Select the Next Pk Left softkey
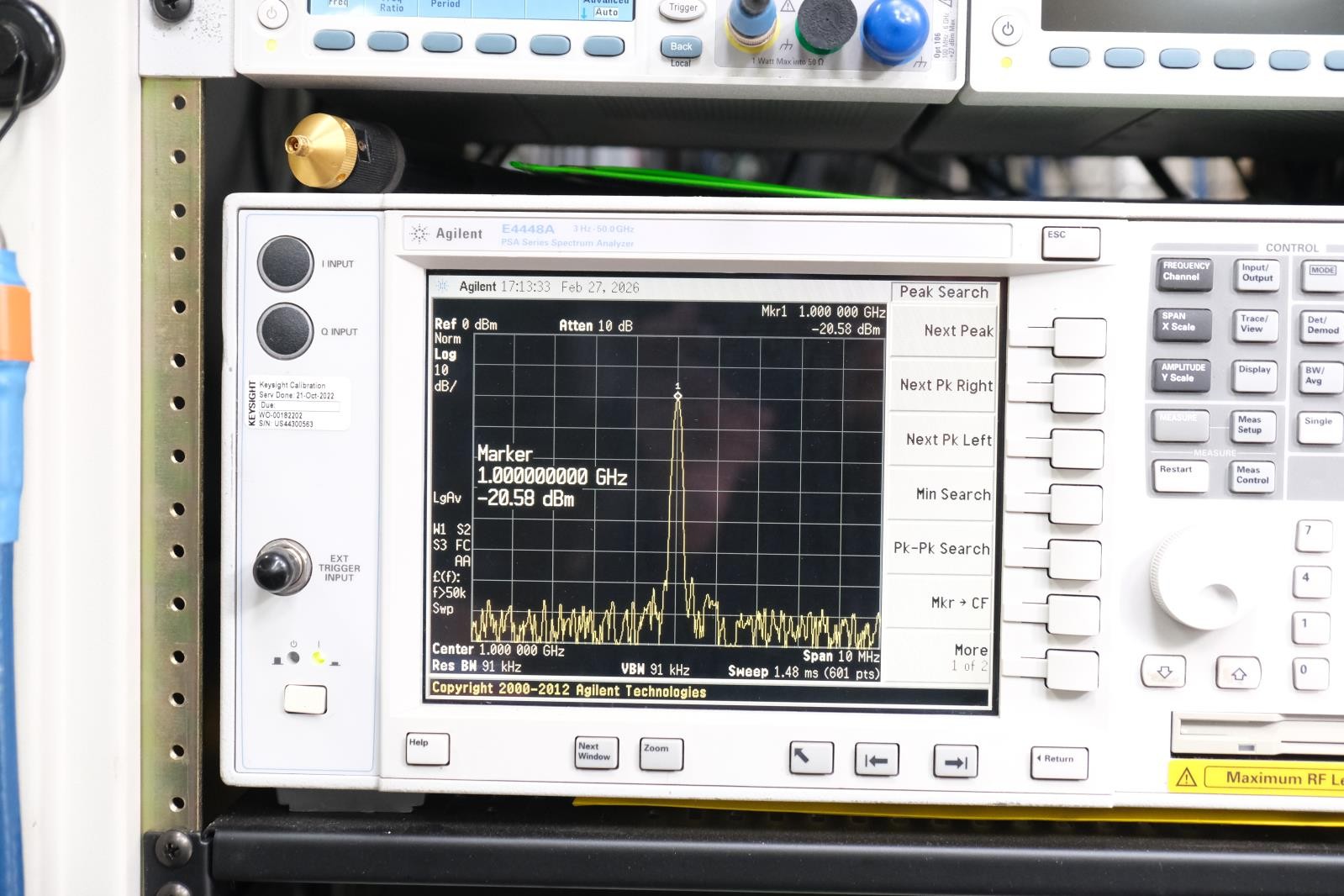This screenshot has height=896, width=1344. coord(948,440)
